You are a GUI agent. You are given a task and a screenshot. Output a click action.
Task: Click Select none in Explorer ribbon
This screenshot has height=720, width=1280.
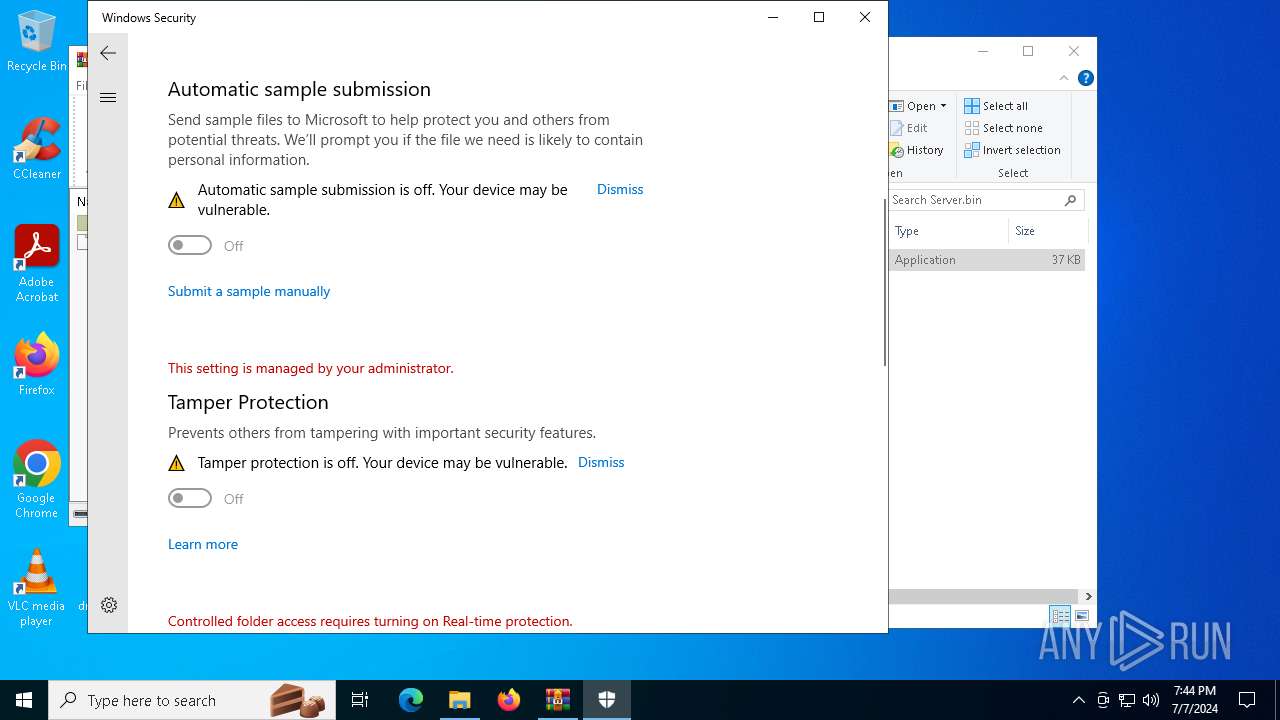(1004, 128)
